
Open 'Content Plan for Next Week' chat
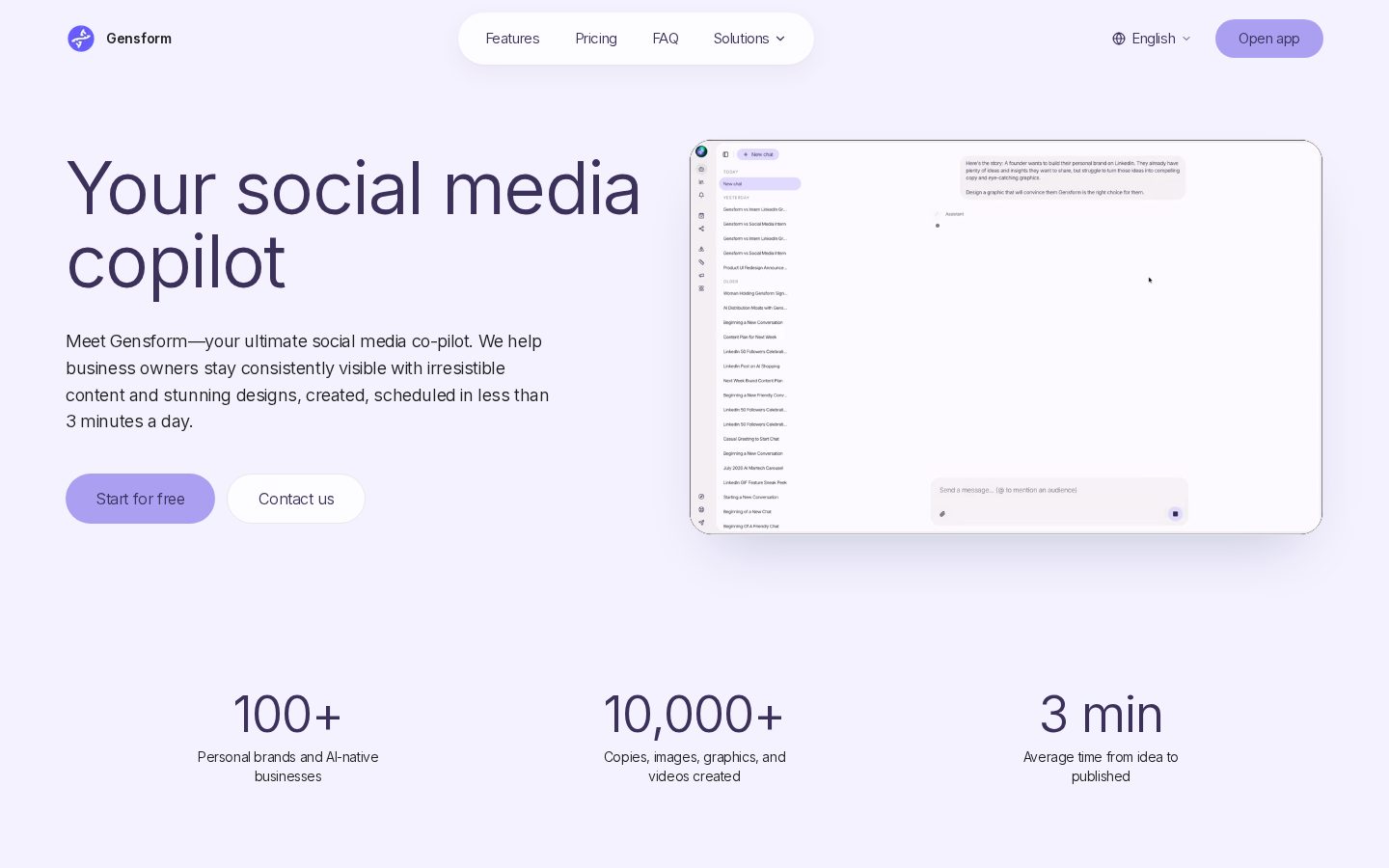pos(750,337)
